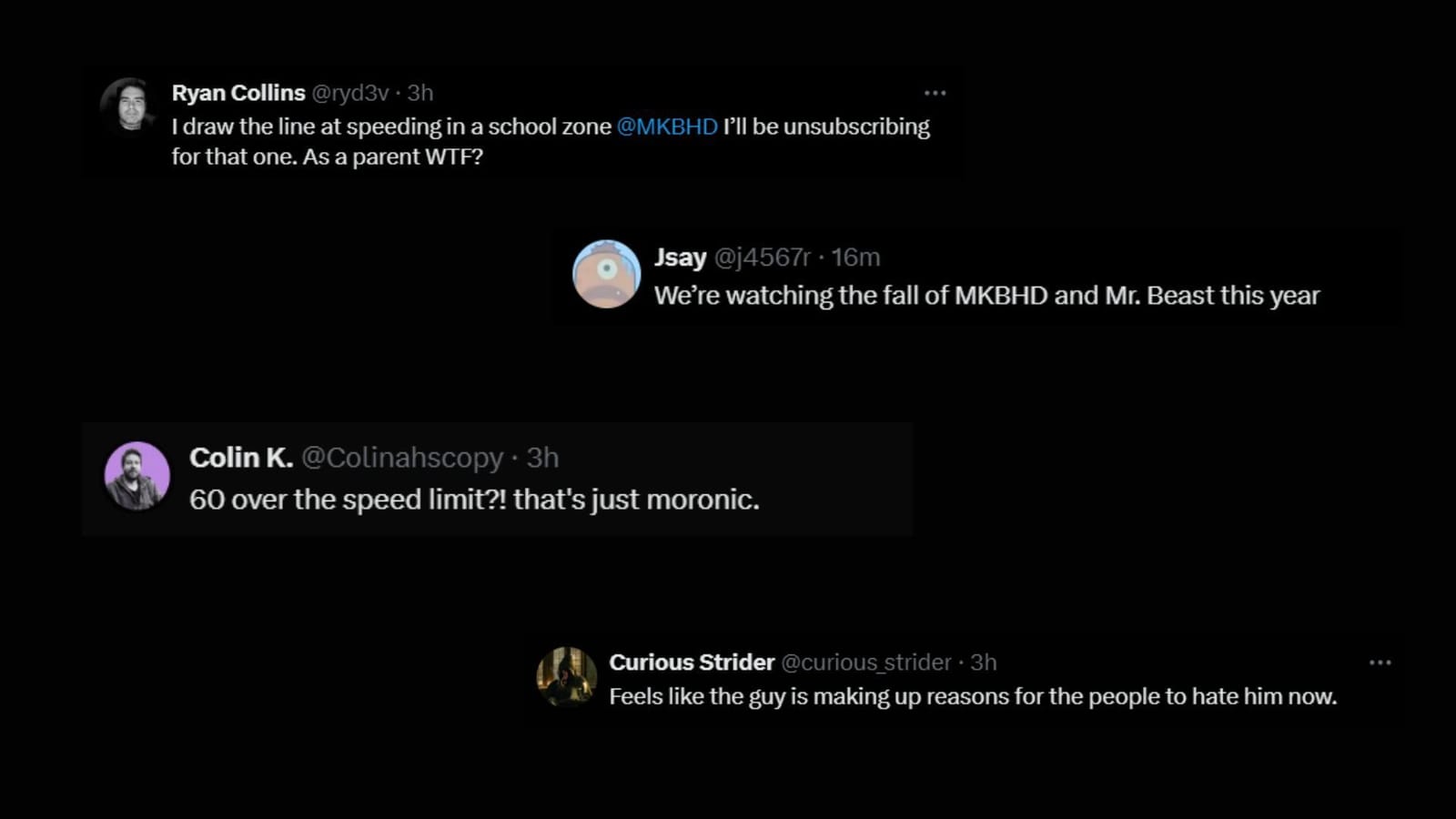Click the 3h timestamp on Ryan Collins' tweet
Image resolution: width=1456 pixels, height=819 pixels.
pyautogui.click(x=420, y=92)
